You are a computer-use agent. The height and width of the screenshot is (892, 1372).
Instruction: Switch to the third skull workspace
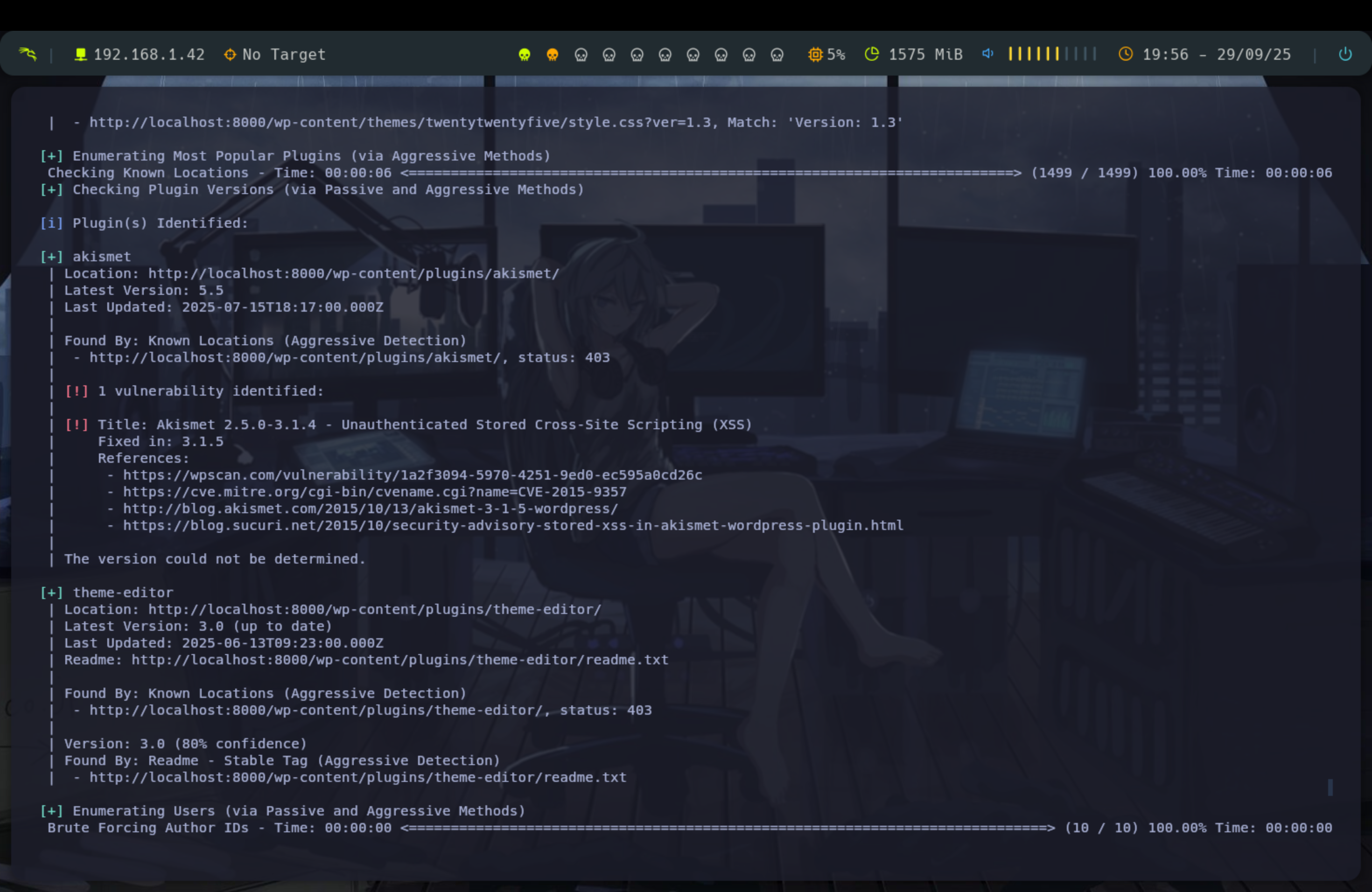click(581, 55)
